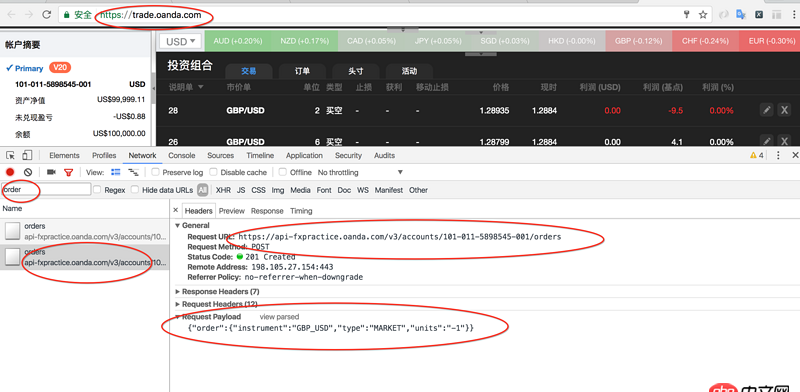Click the GBP/USD instrument in trade 28
Screen dimensions: 800x392
(245, 110)
